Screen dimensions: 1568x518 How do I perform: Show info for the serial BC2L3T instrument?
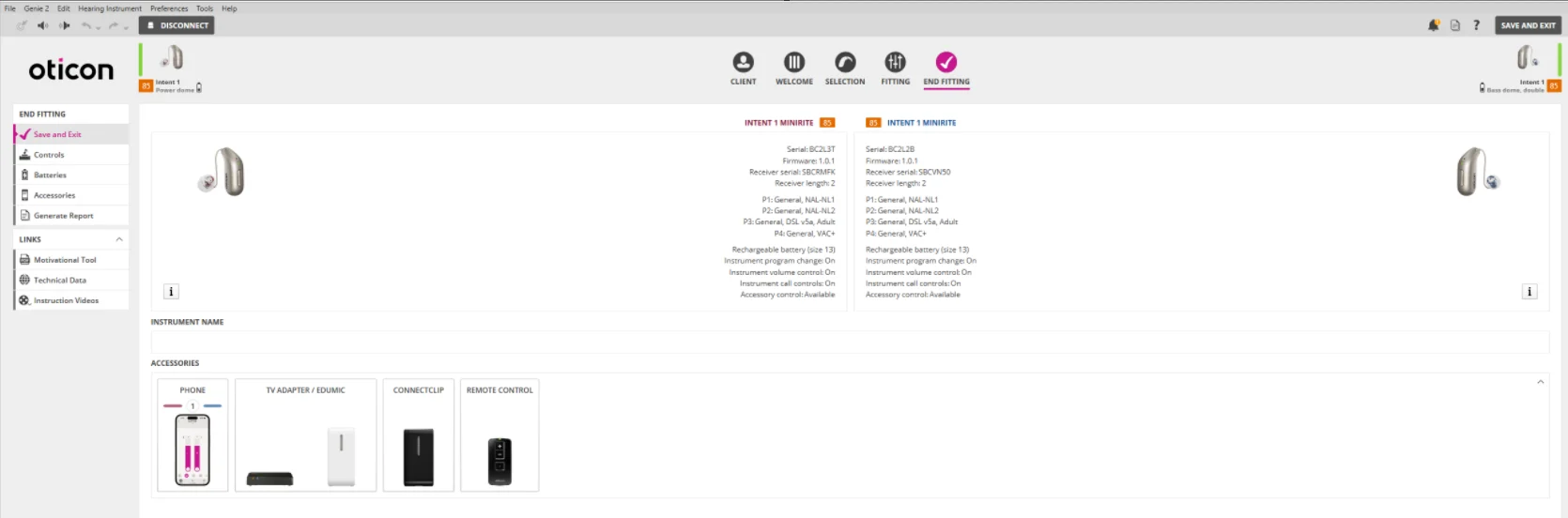click(x=171, y=292)
